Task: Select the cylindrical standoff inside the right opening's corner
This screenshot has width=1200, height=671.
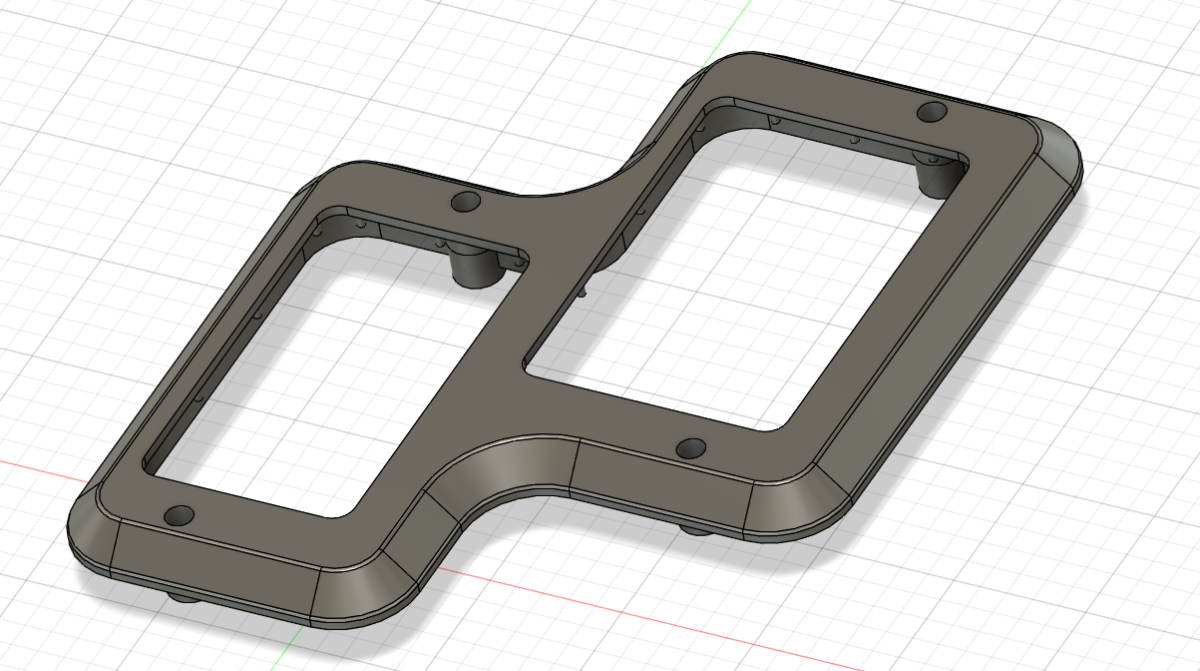Action: [x=937, y=178]
